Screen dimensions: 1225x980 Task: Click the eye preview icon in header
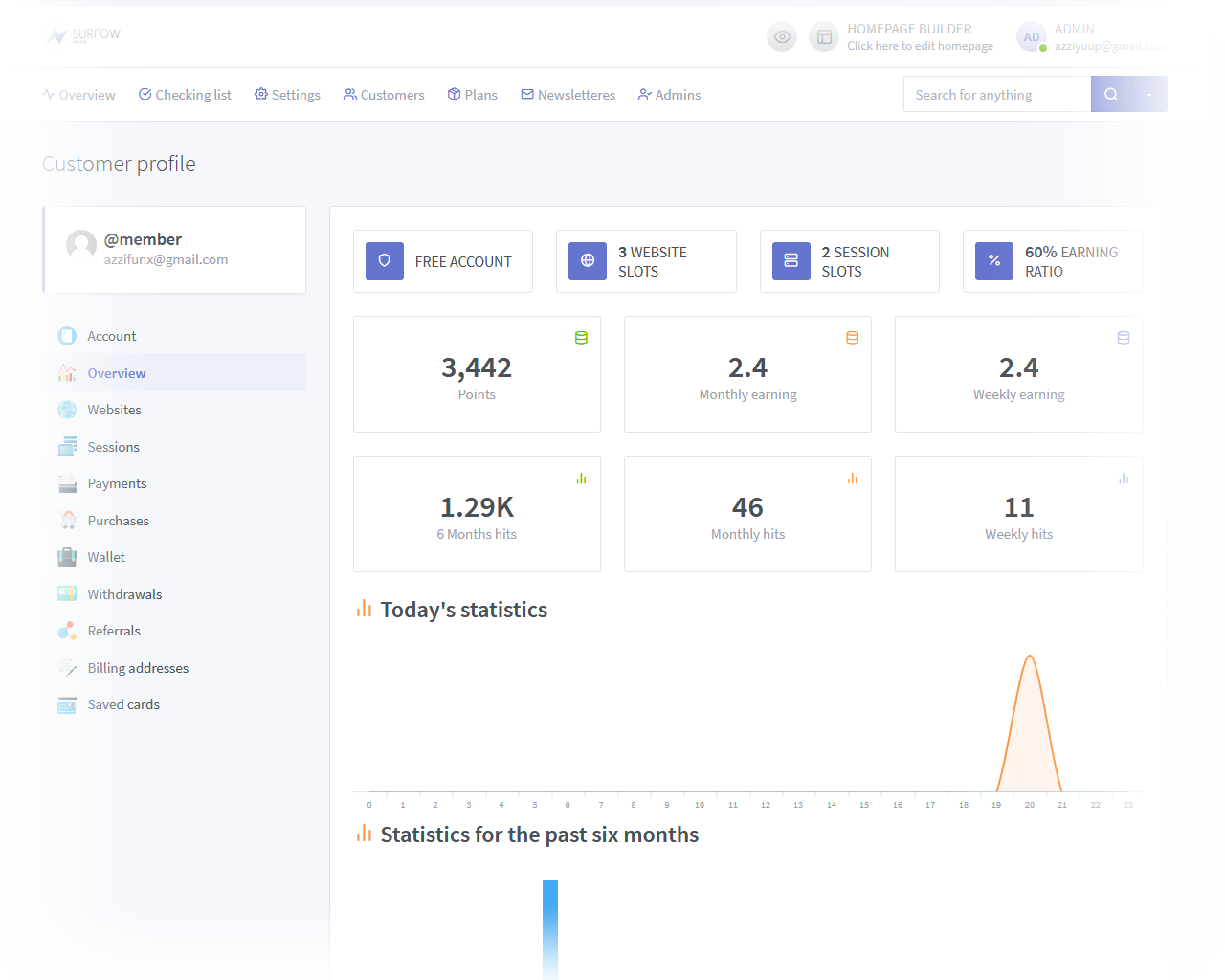[782, 37]
